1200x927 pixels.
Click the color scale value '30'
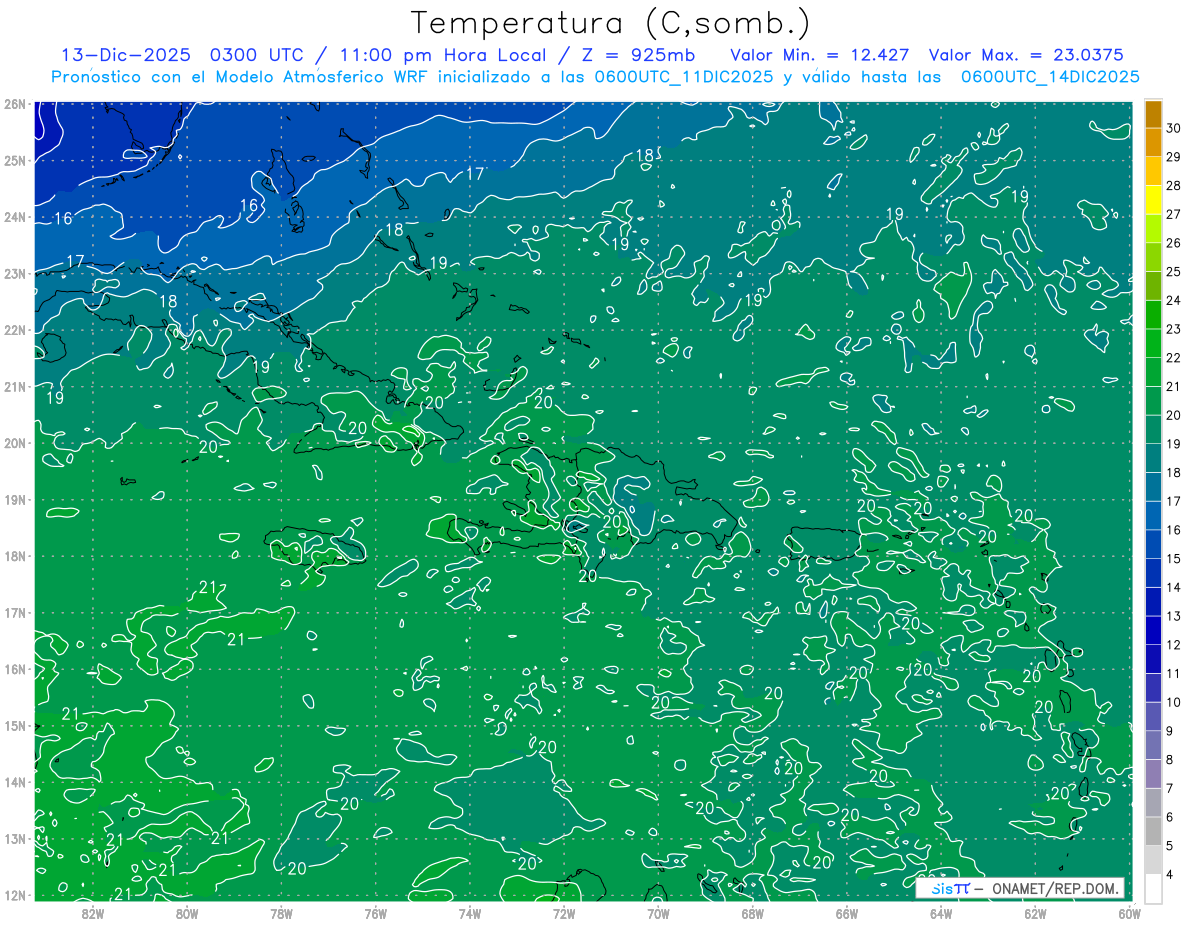coord(1174,128)
